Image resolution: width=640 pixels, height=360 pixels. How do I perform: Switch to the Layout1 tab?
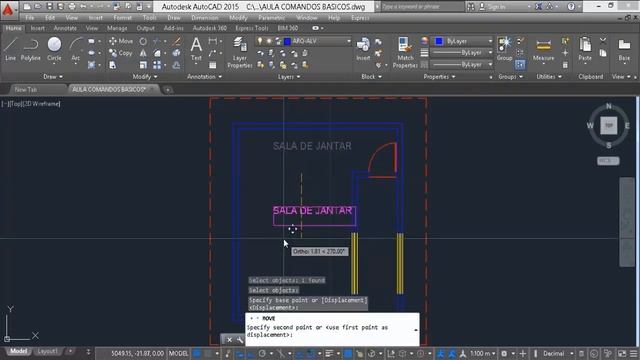pos(47,351)
